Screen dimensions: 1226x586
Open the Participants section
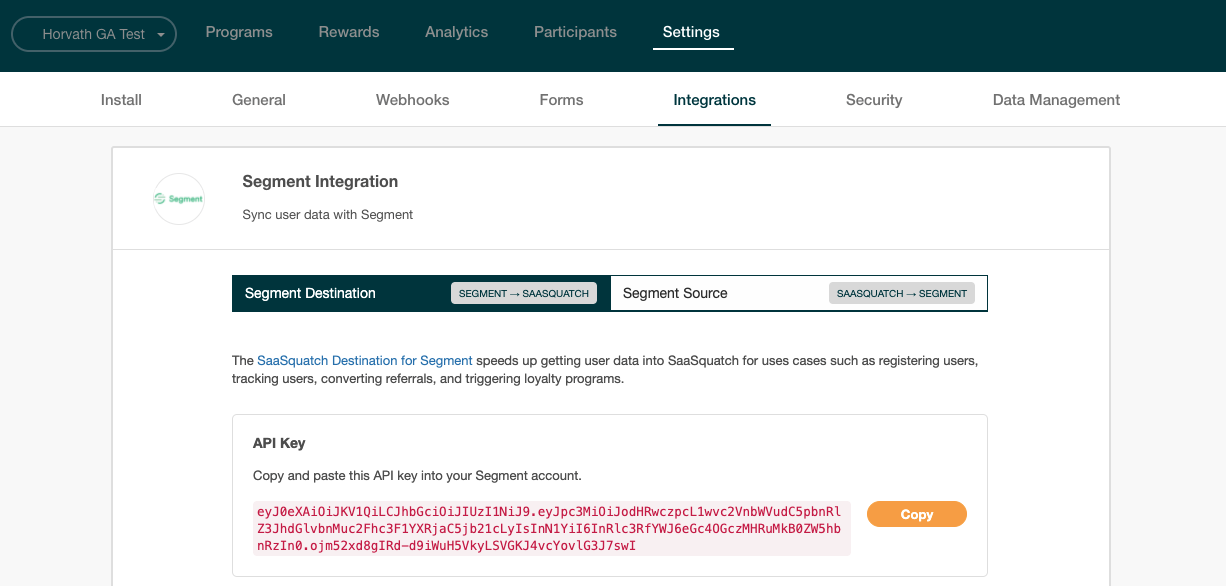575,31
